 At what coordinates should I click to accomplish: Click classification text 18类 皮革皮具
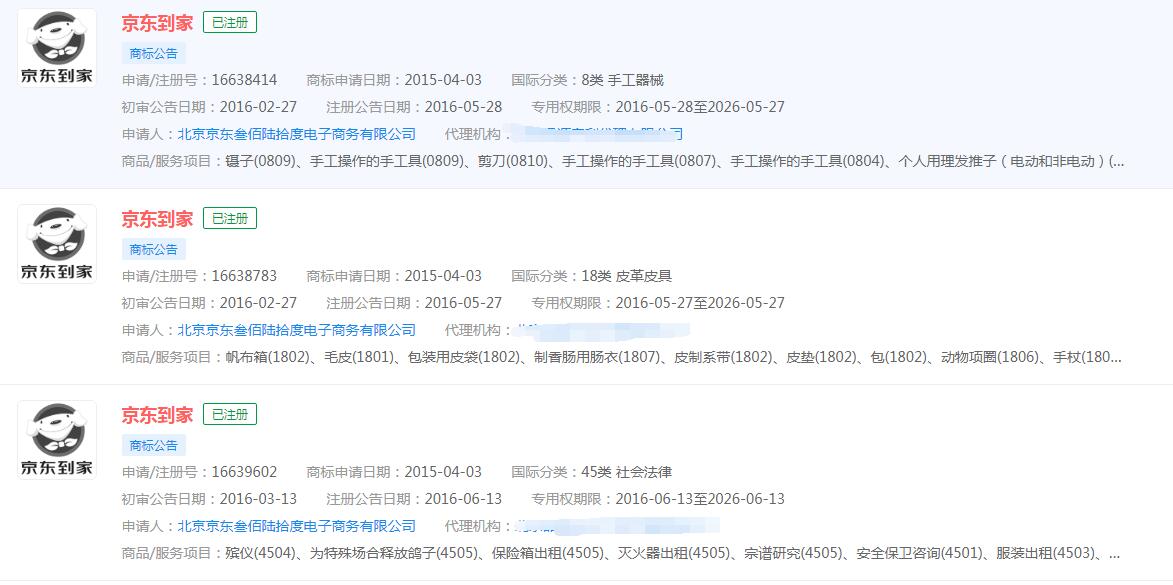coord(627,276)
